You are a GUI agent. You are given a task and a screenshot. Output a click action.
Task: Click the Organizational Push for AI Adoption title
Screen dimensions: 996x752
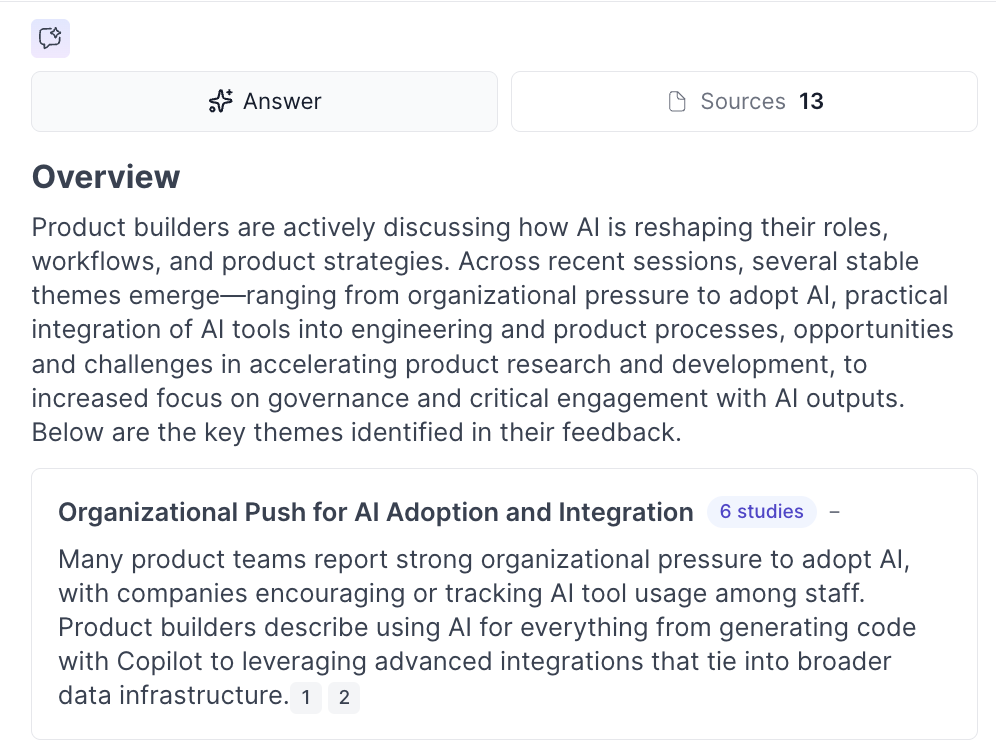(375, 513)
